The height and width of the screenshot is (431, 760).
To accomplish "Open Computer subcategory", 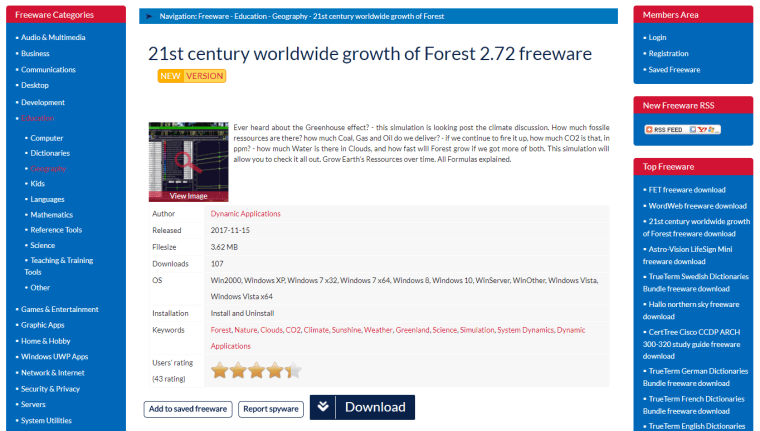I will tap(47, 138).
